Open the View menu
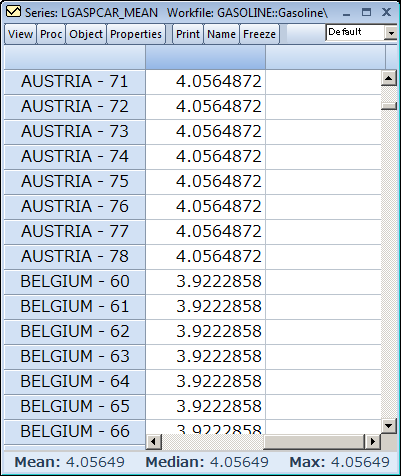 tap(20, 34)
